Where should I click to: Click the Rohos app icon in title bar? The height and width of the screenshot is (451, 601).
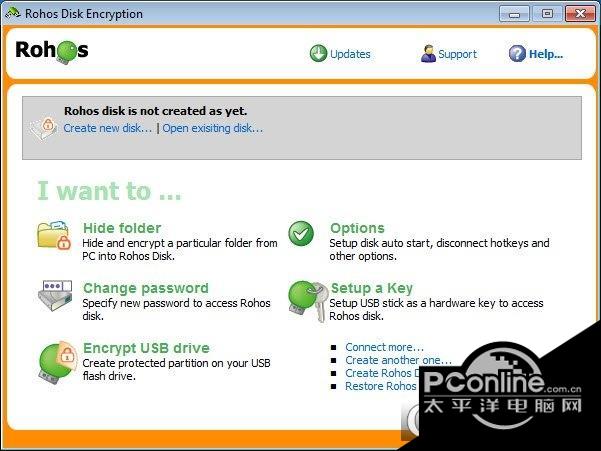[x=13, y=13]
